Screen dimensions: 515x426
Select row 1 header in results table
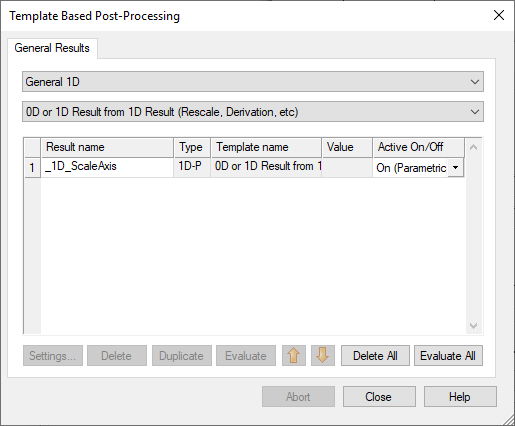[32, 167]
